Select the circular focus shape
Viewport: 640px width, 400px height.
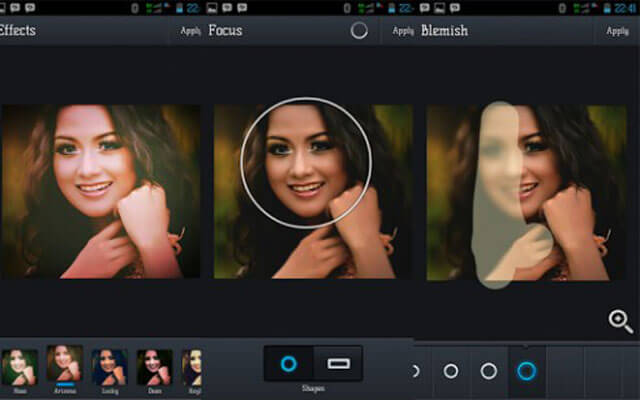289,363
